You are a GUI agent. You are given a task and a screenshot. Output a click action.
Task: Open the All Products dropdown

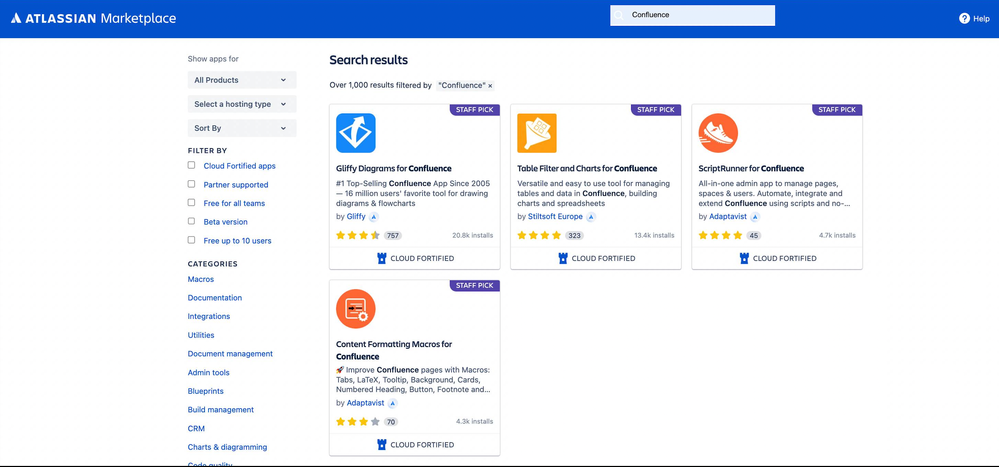[x=242, y=80]
